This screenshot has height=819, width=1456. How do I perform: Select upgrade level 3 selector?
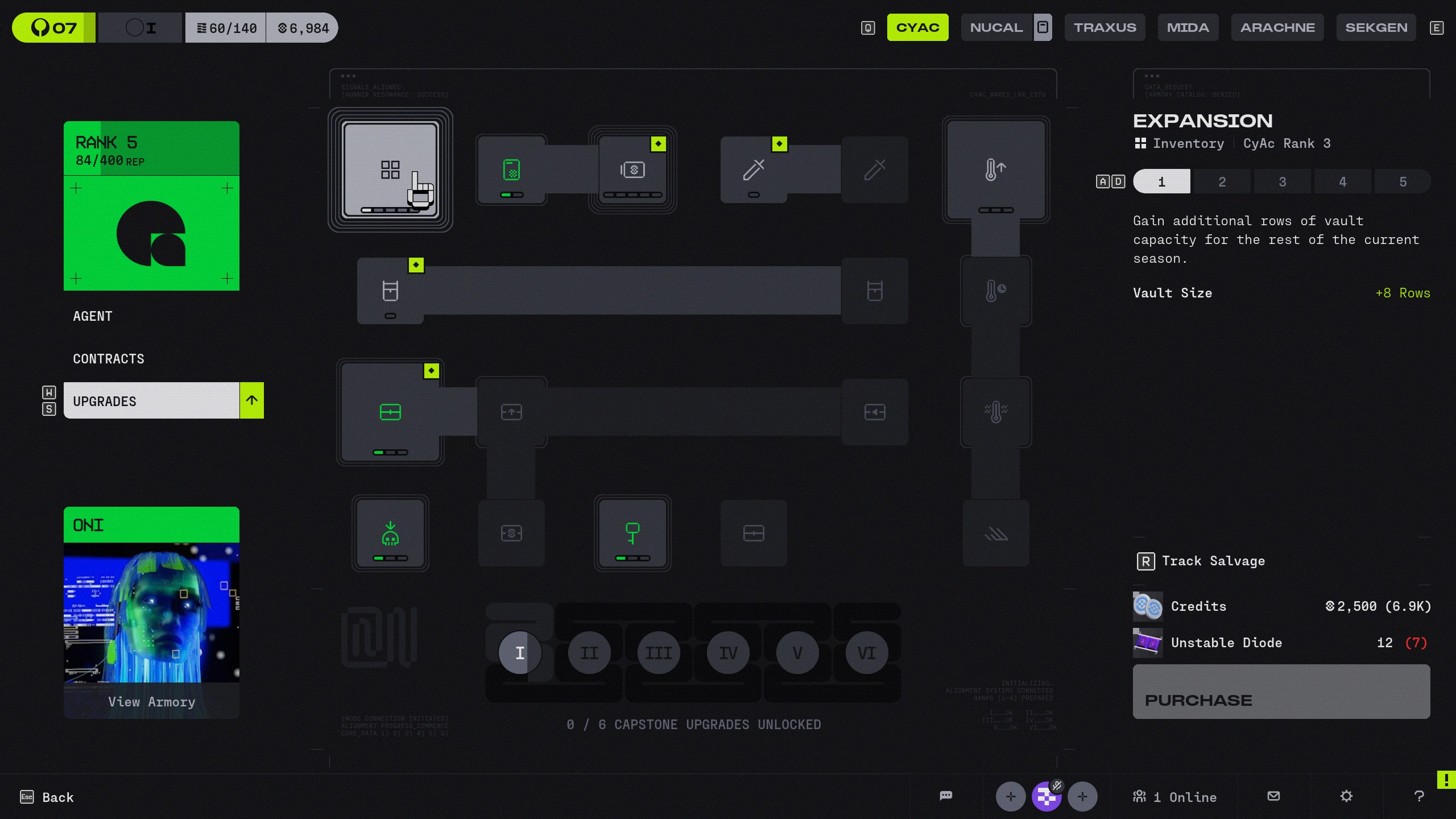(x=1282, y=182)
